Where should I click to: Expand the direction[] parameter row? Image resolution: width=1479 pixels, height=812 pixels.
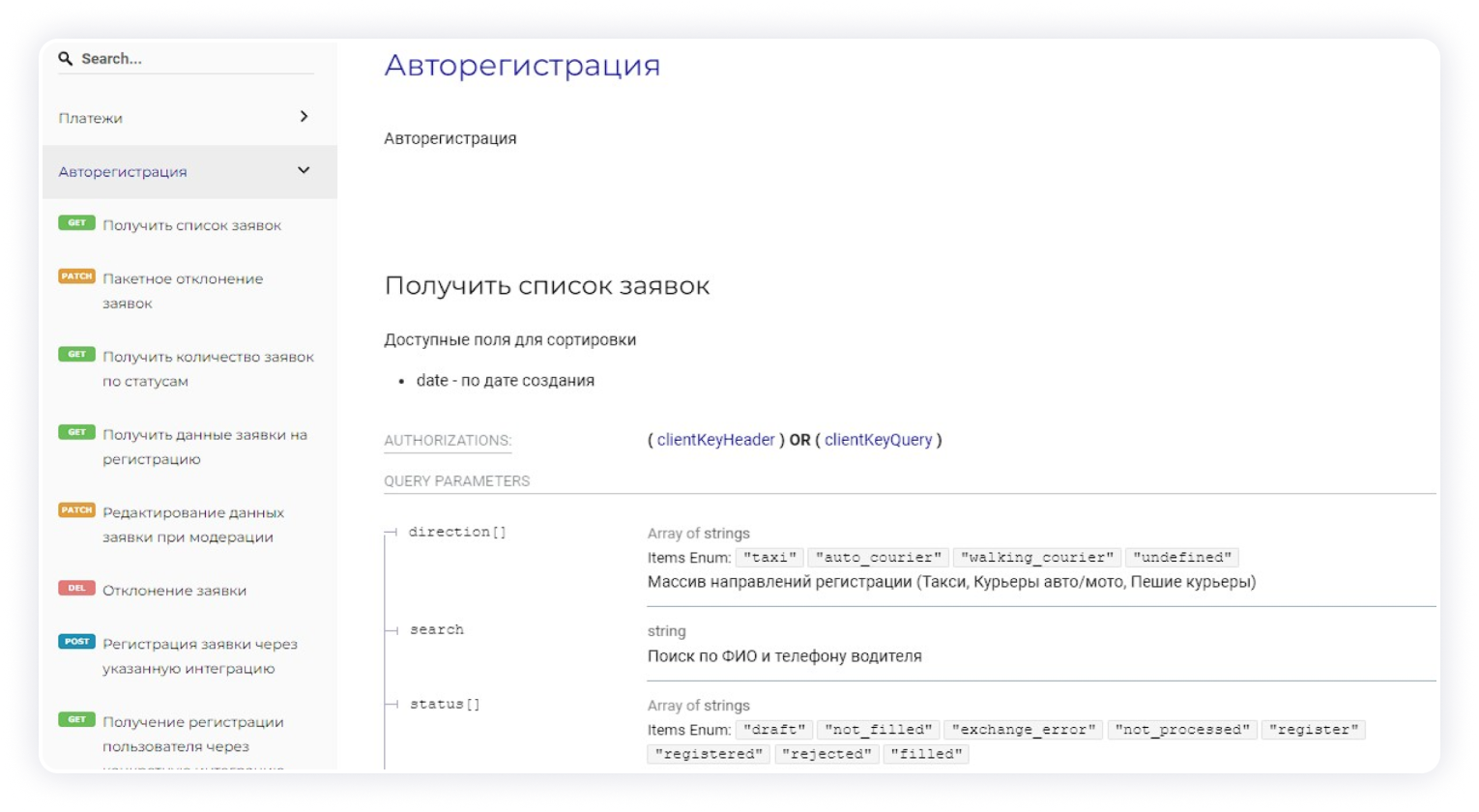pos(457,532)
